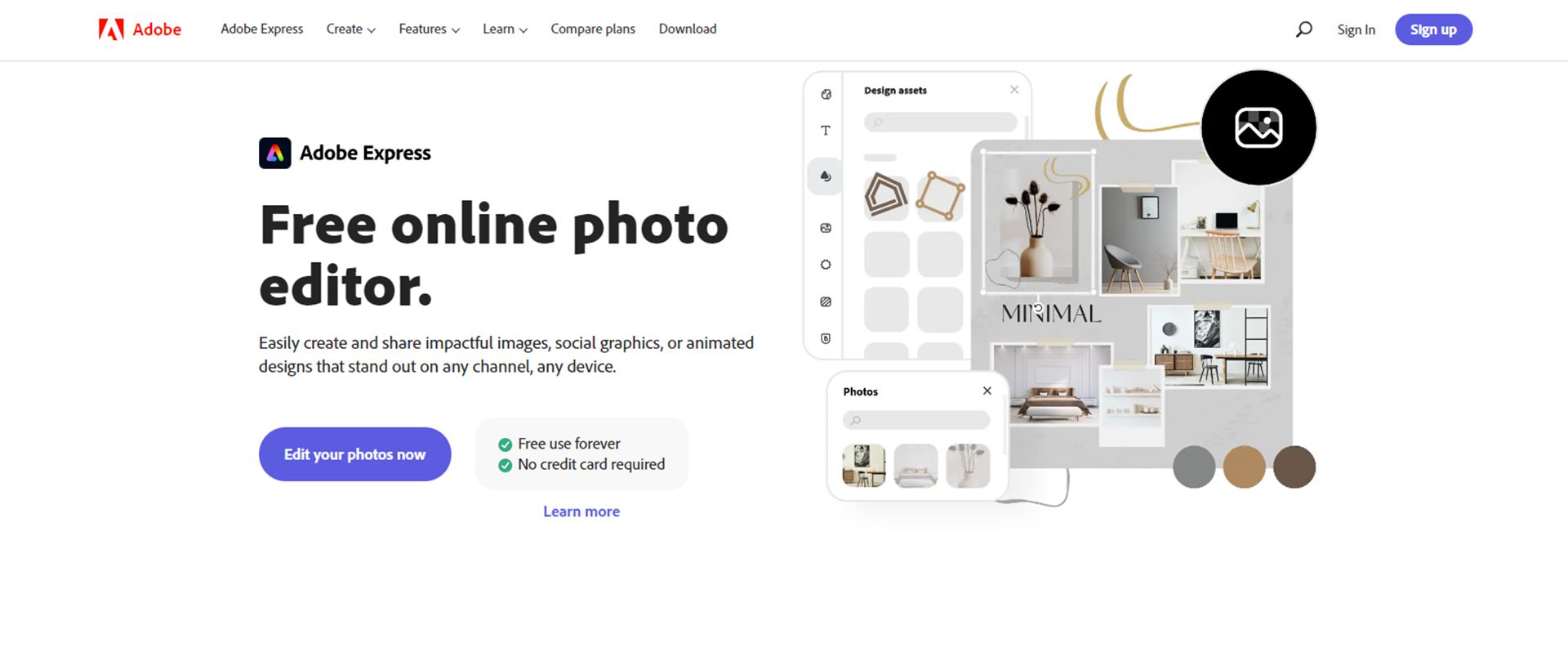Image resolution: width=1568 pixels, height=661 pixels.
Task: Select the Text tool icon in sidebar
Action: (x=826, y=131)
